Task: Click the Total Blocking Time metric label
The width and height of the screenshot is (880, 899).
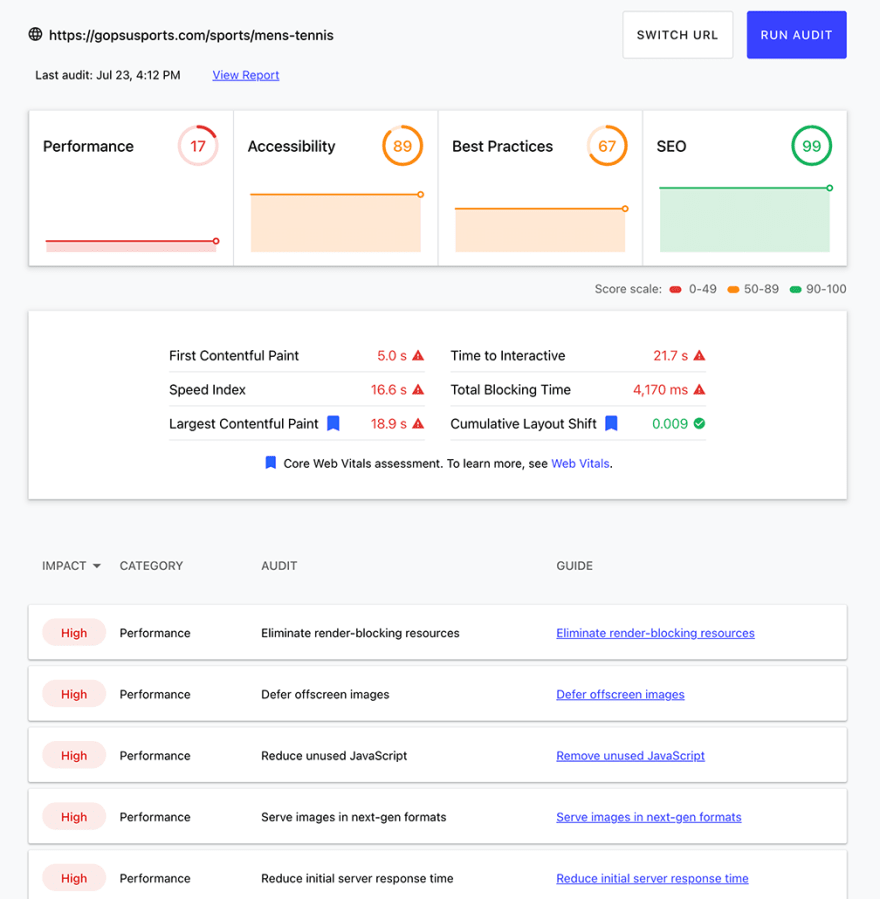Action: pyautogui.click(x=510, y=390)
